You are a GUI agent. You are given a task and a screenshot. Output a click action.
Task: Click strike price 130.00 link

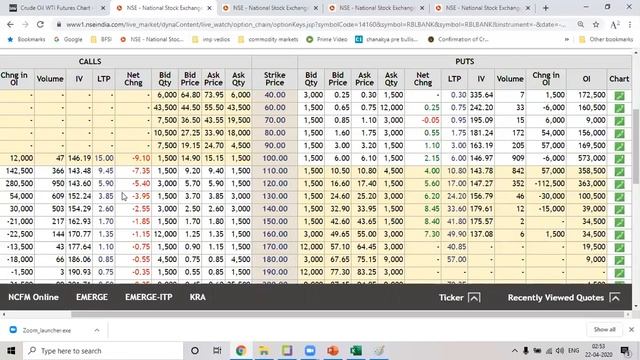tap(275, 196)
